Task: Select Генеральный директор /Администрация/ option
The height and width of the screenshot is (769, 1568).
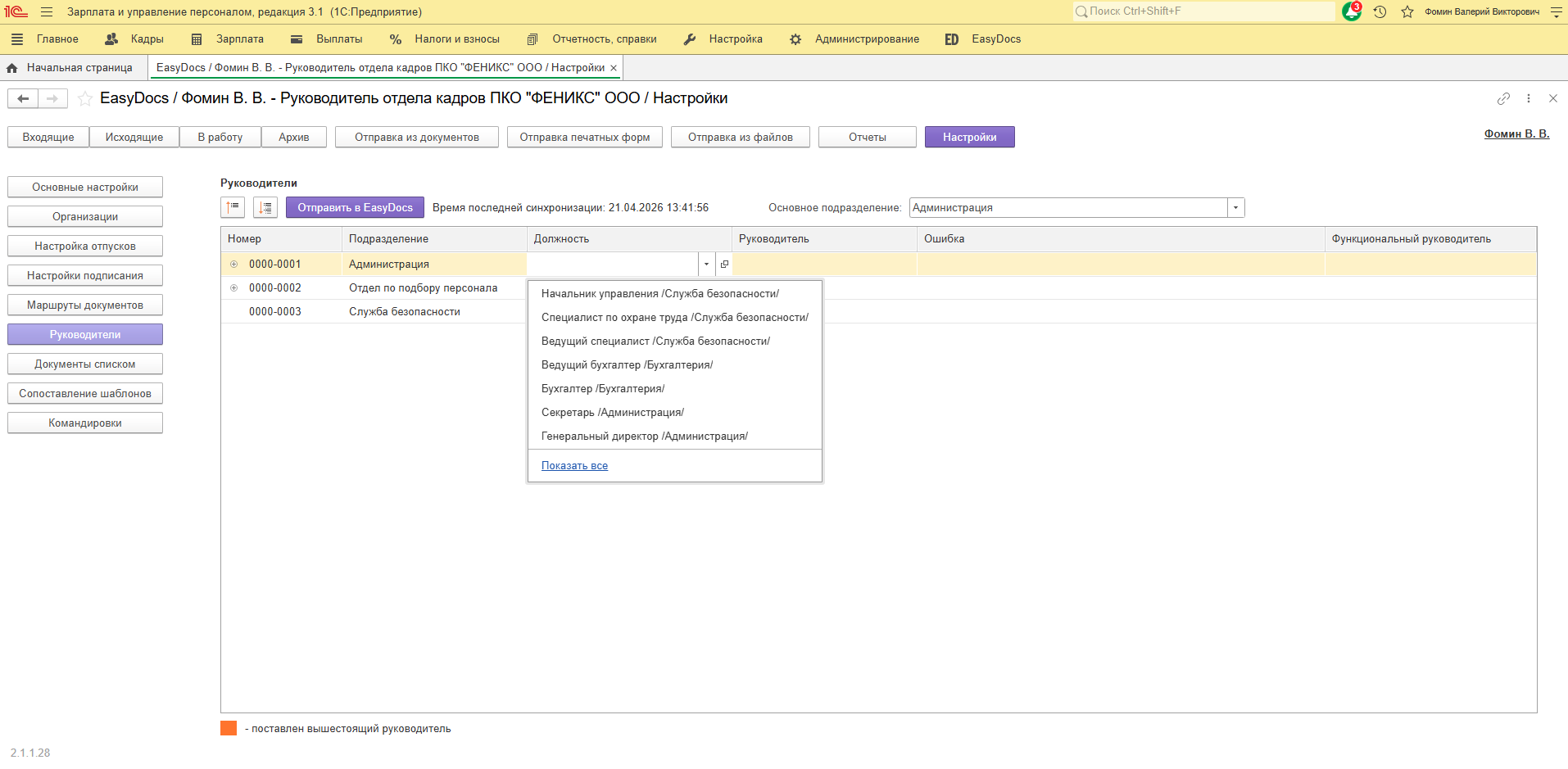Action: coord(675,437)
